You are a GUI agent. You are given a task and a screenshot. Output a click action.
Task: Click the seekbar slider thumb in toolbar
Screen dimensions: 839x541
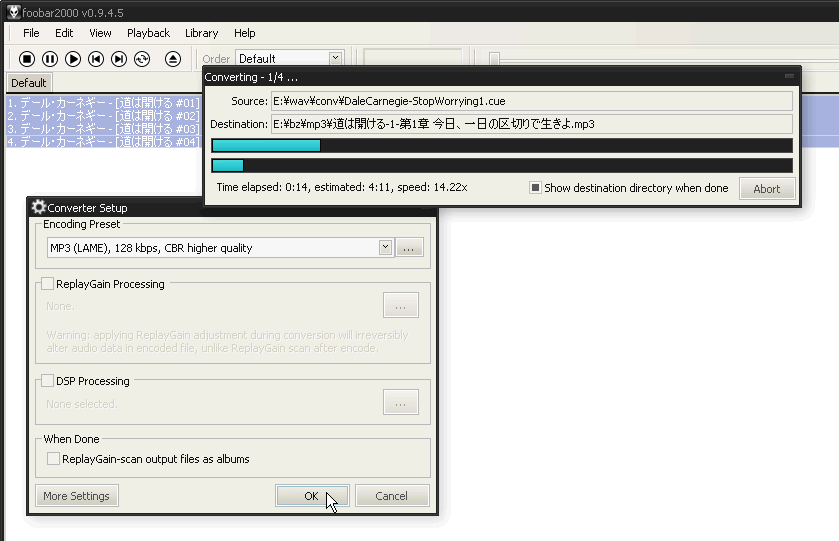pyautogui.click(x=494, y=58)
